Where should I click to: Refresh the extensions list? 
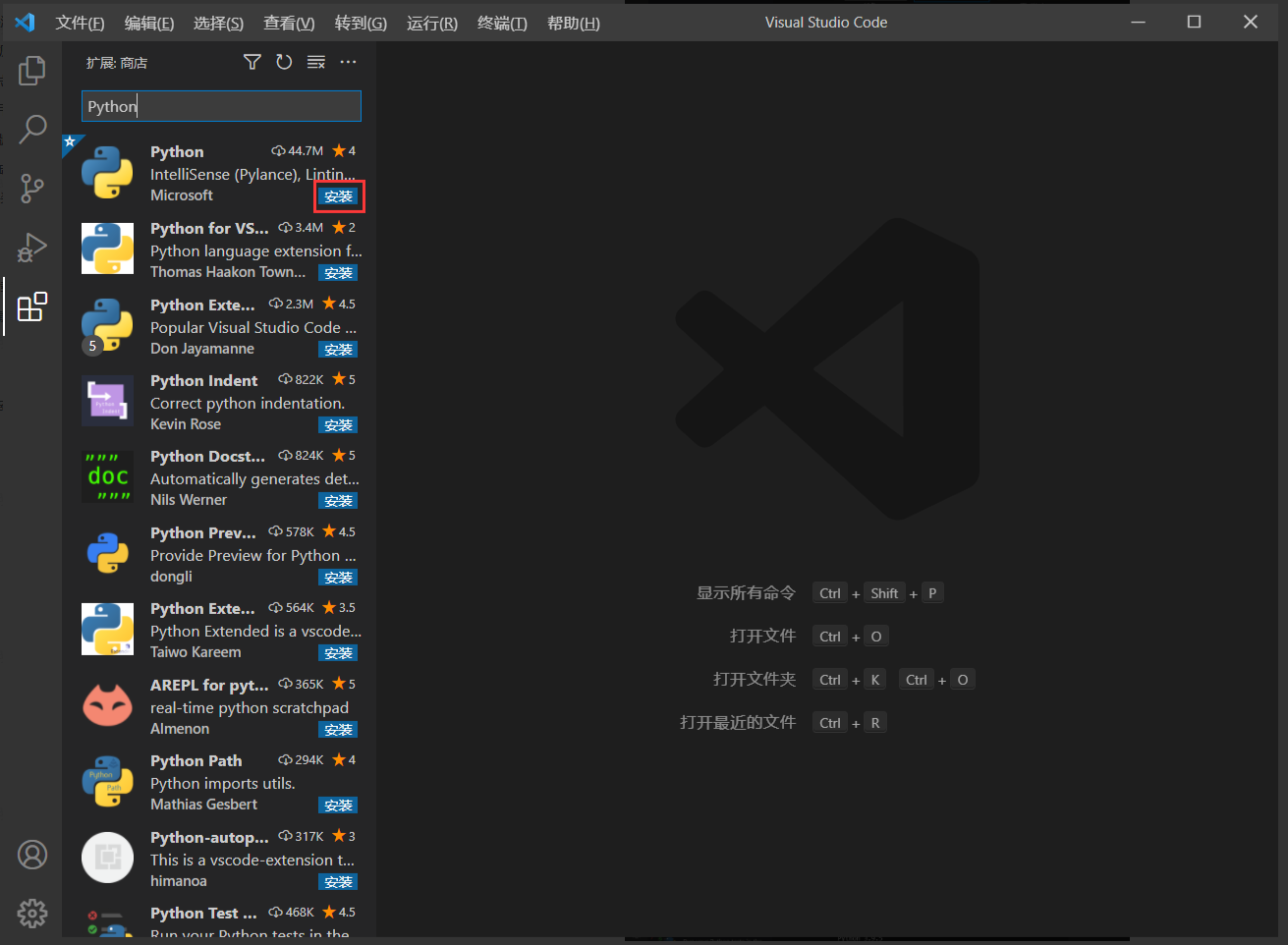point(284,62)
